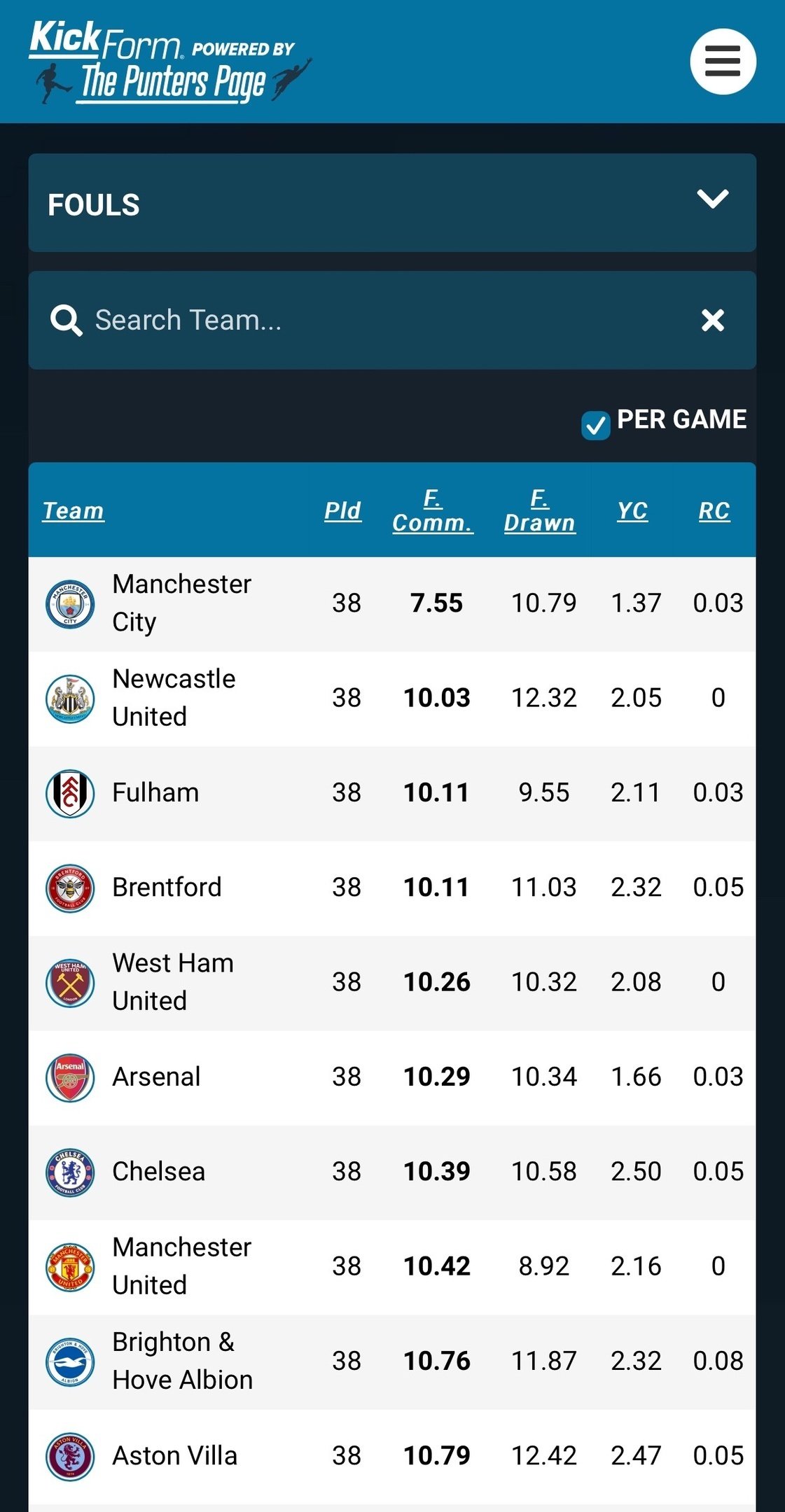Viewport: 785px width, 1512px height.
Task: Sort table by F. Comm. column
Action: coord(433,511)
